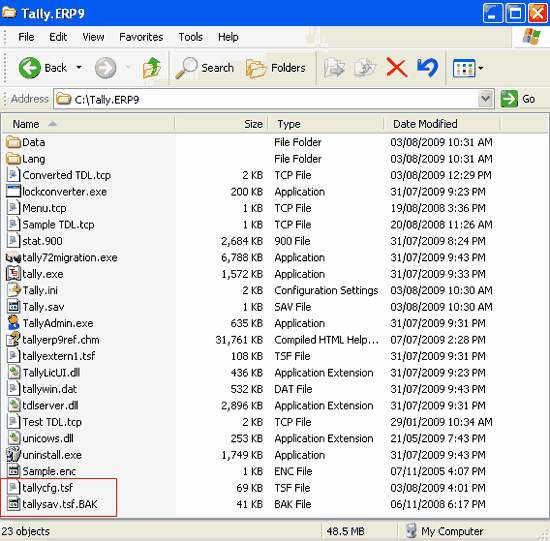Open the Favorites menu
Viewport: 550px width, 541px height.
coord(141,37)
